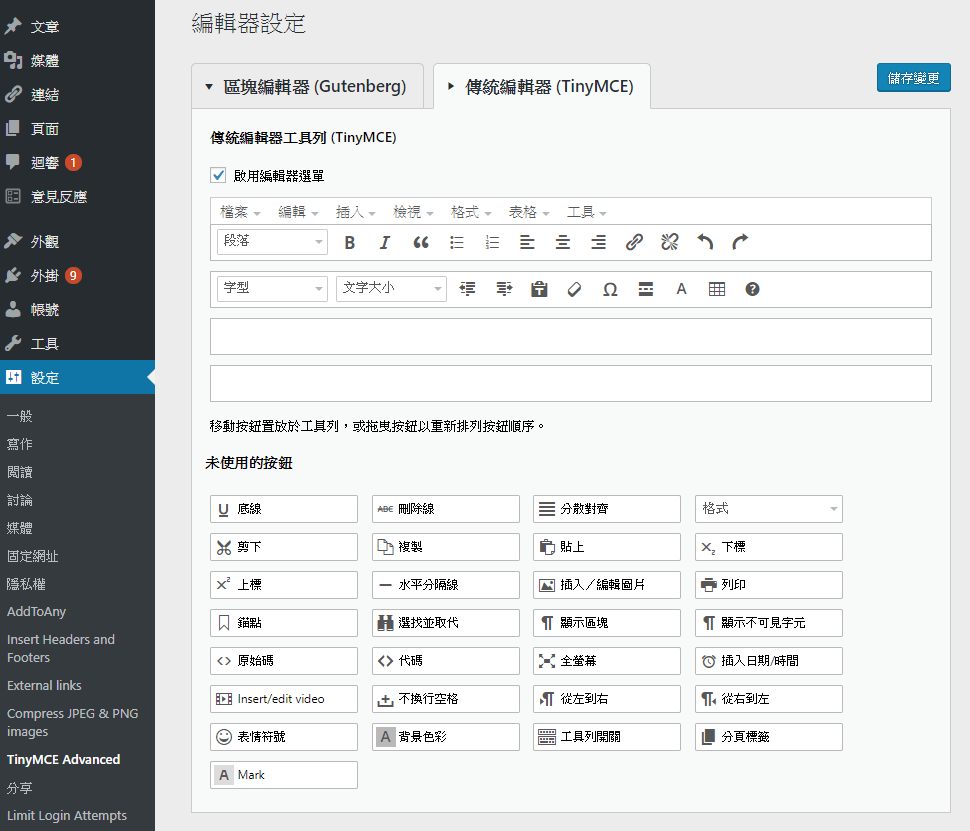
Task: Open the 格式 dropdown in unused buttons
Action: [x=769, y=509]
